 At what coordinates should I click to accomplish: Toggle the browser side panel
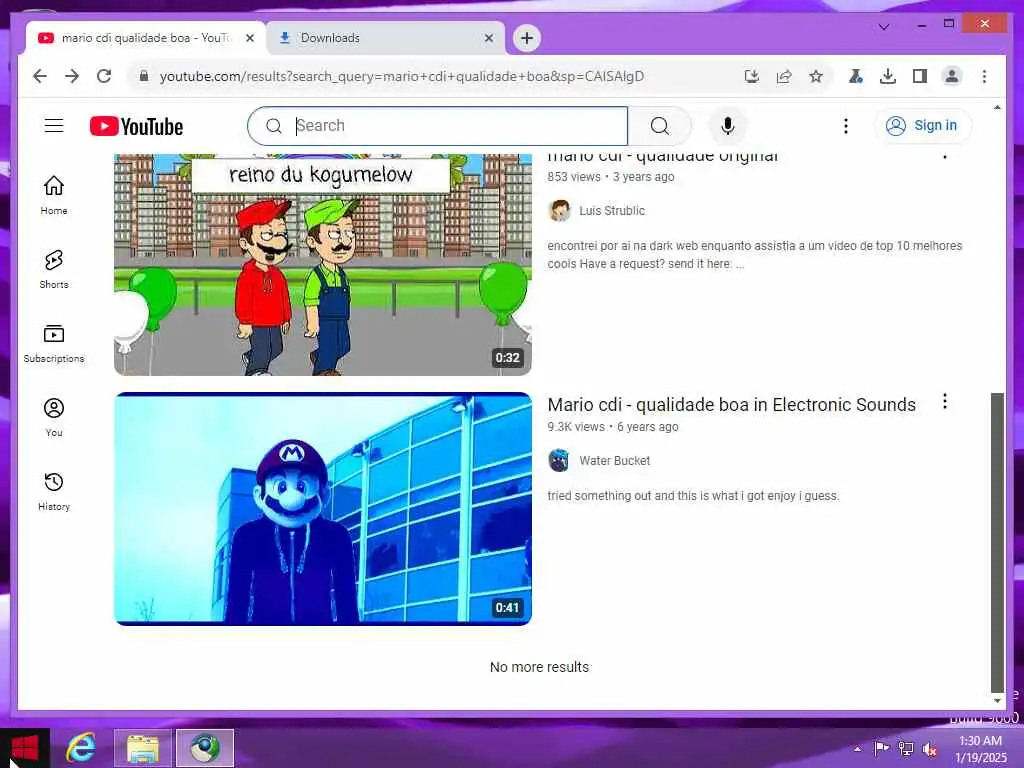click(920, 76)
